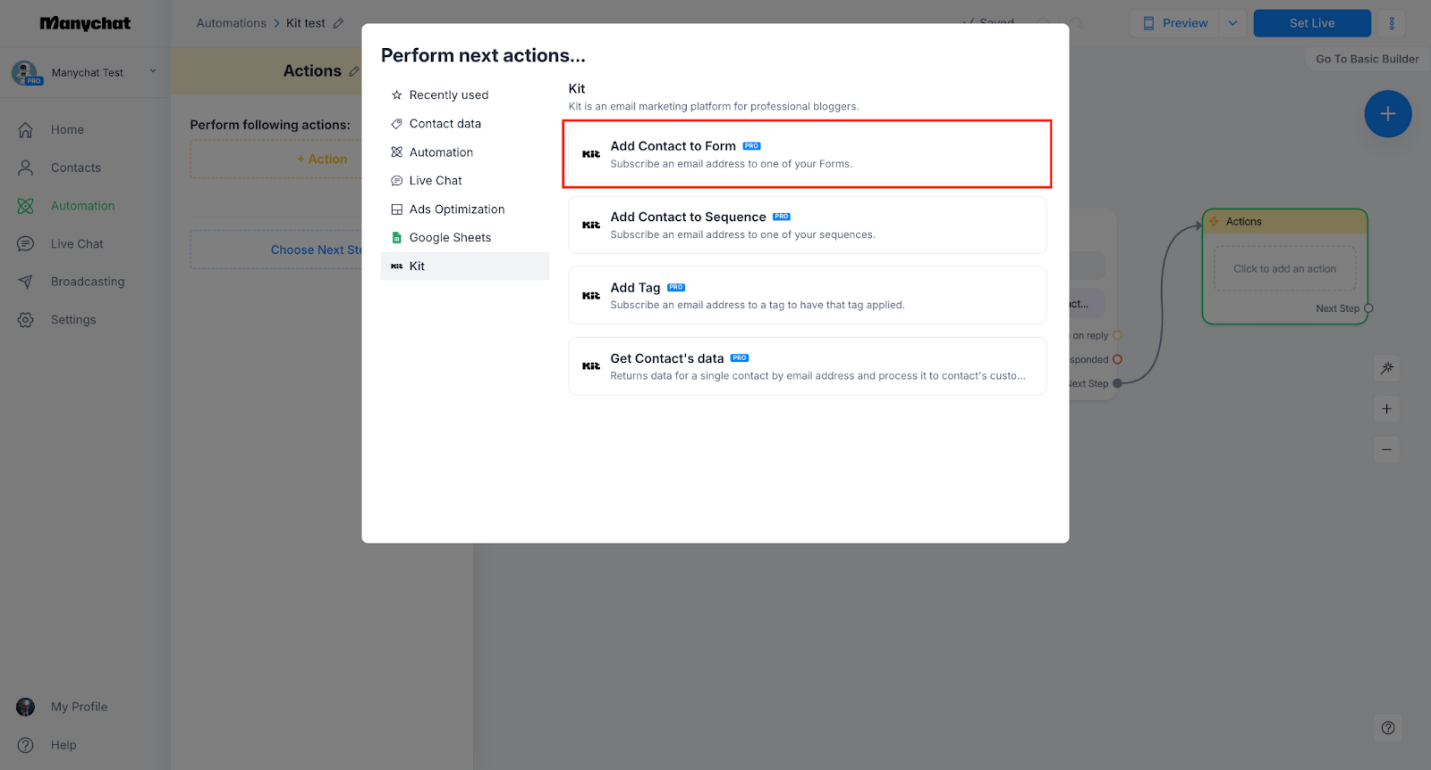Open help via the question mark icon

coord(1387,727)
